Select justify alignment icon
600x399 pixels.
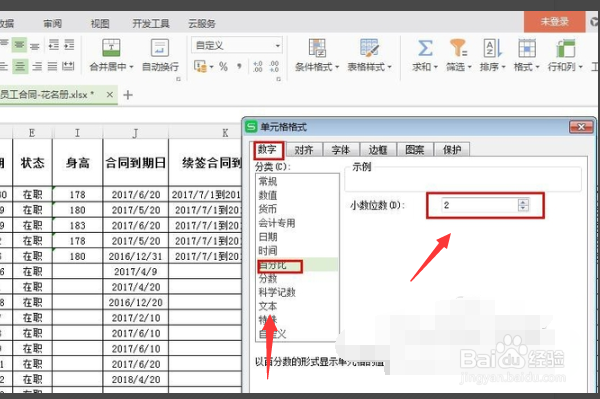tap(52, 67)
